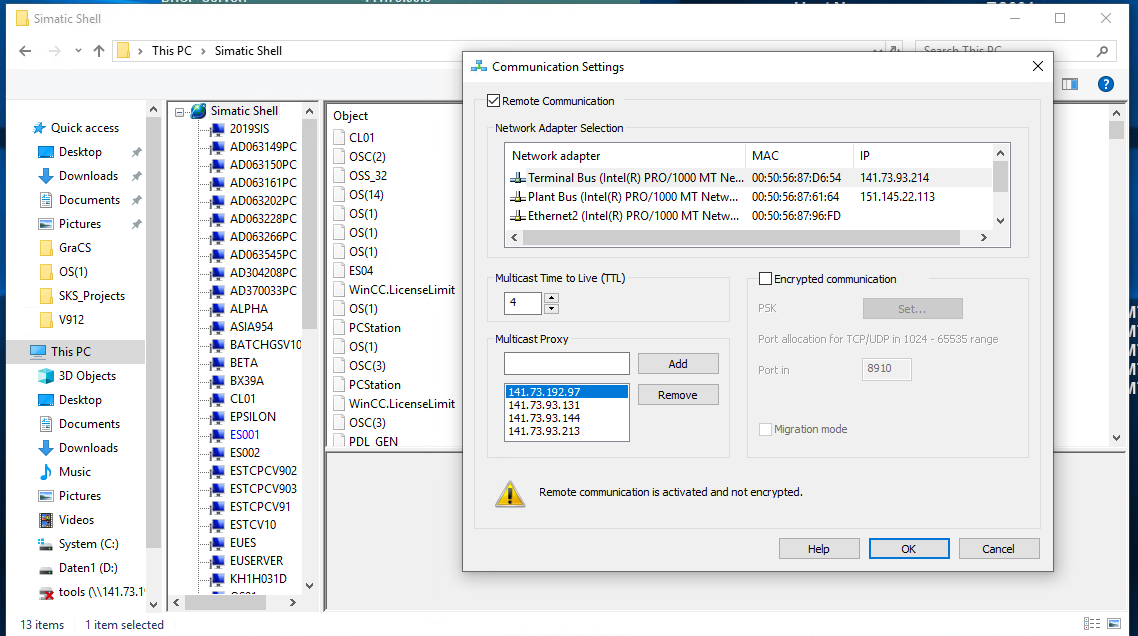Image resolution: width=1138 pixels, height=636 pixels.
Task: Enable the Encrypted communication checkbox
Action: pyautogui.click(x=765, y=279)
